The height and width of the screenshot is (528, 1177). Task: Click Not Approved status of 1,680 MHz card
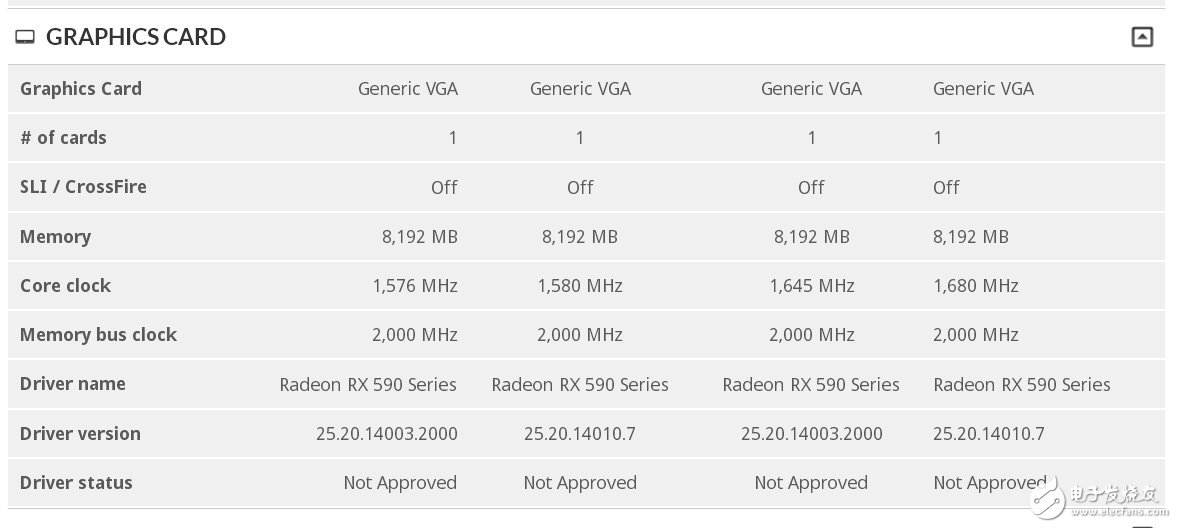(x=989, y=483)
